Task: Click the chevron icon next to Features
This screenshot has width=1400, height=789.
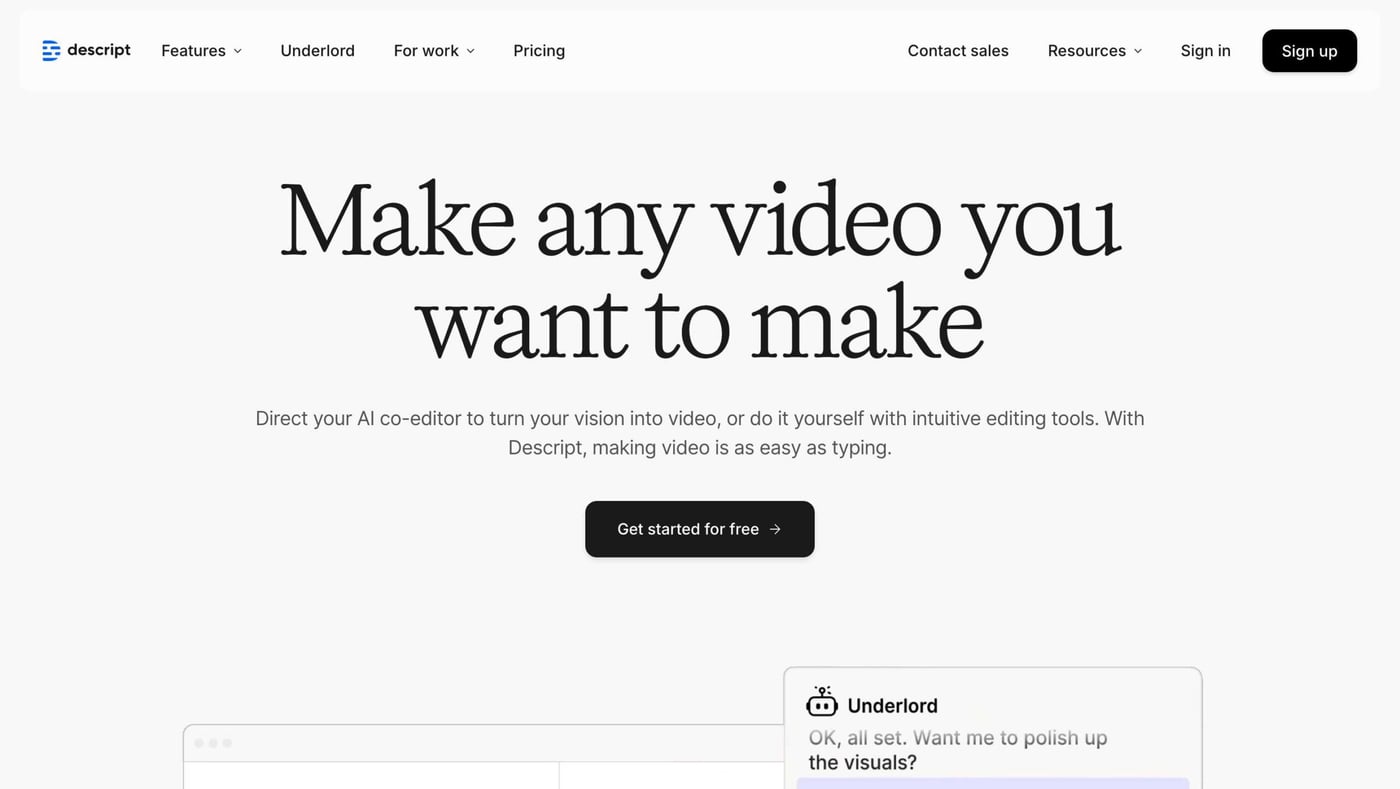Action: (x=237, y=50)
